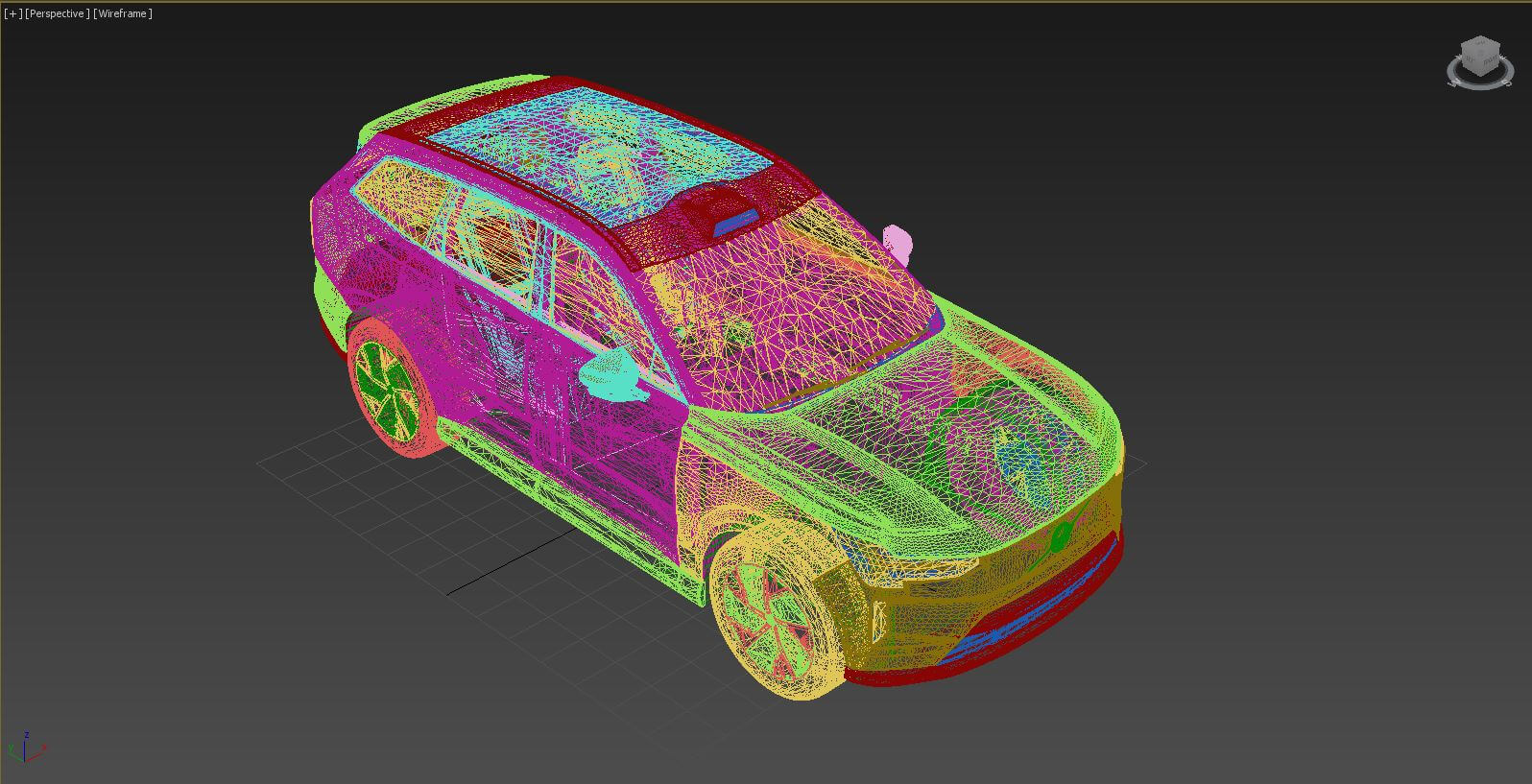Select the pink right side mirror mesh
The image size is (1532, 784).
coord(898,243)
